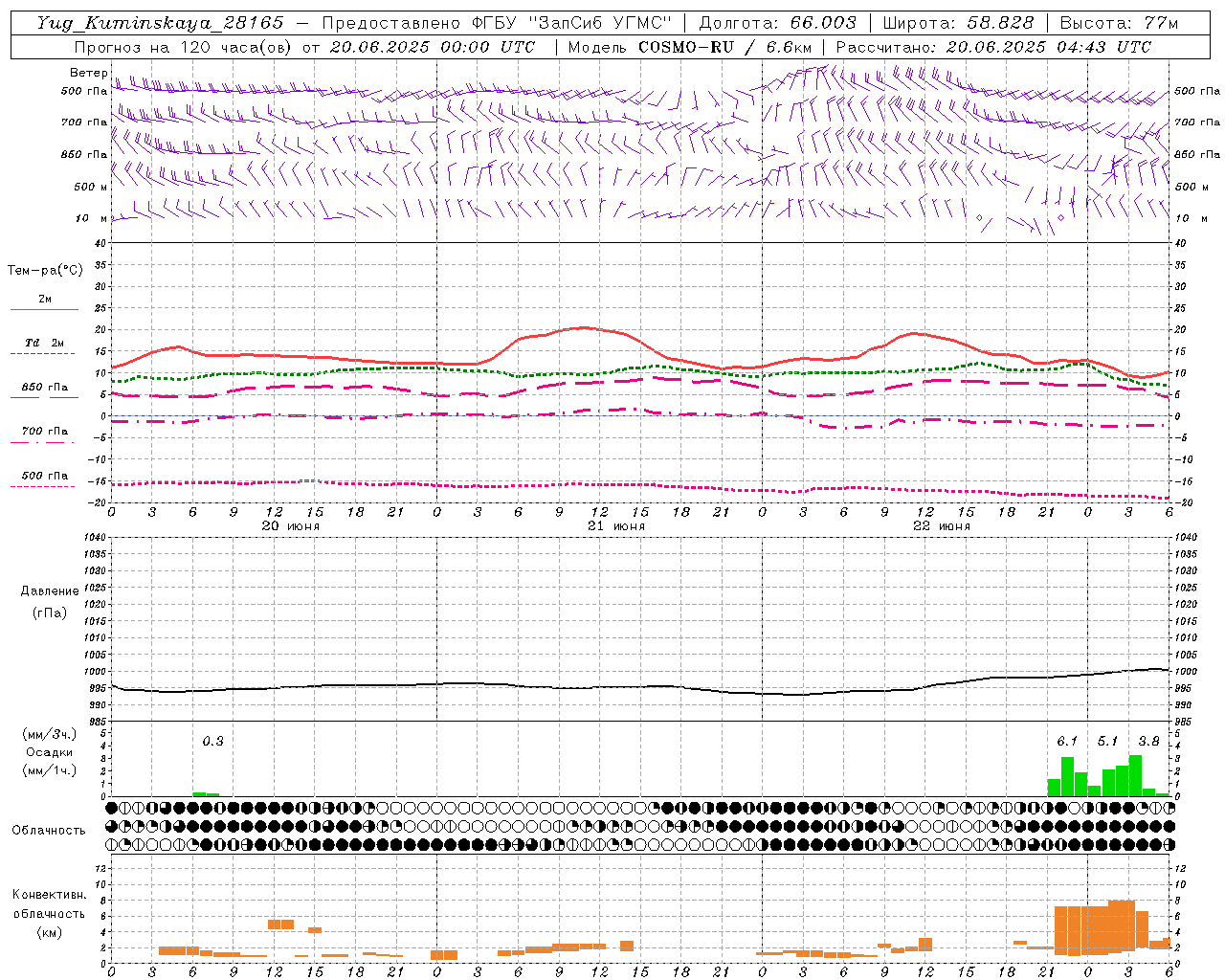
Task: Click the '(мм/1ч.)' precipitation unit label
Action: (50, 770)
